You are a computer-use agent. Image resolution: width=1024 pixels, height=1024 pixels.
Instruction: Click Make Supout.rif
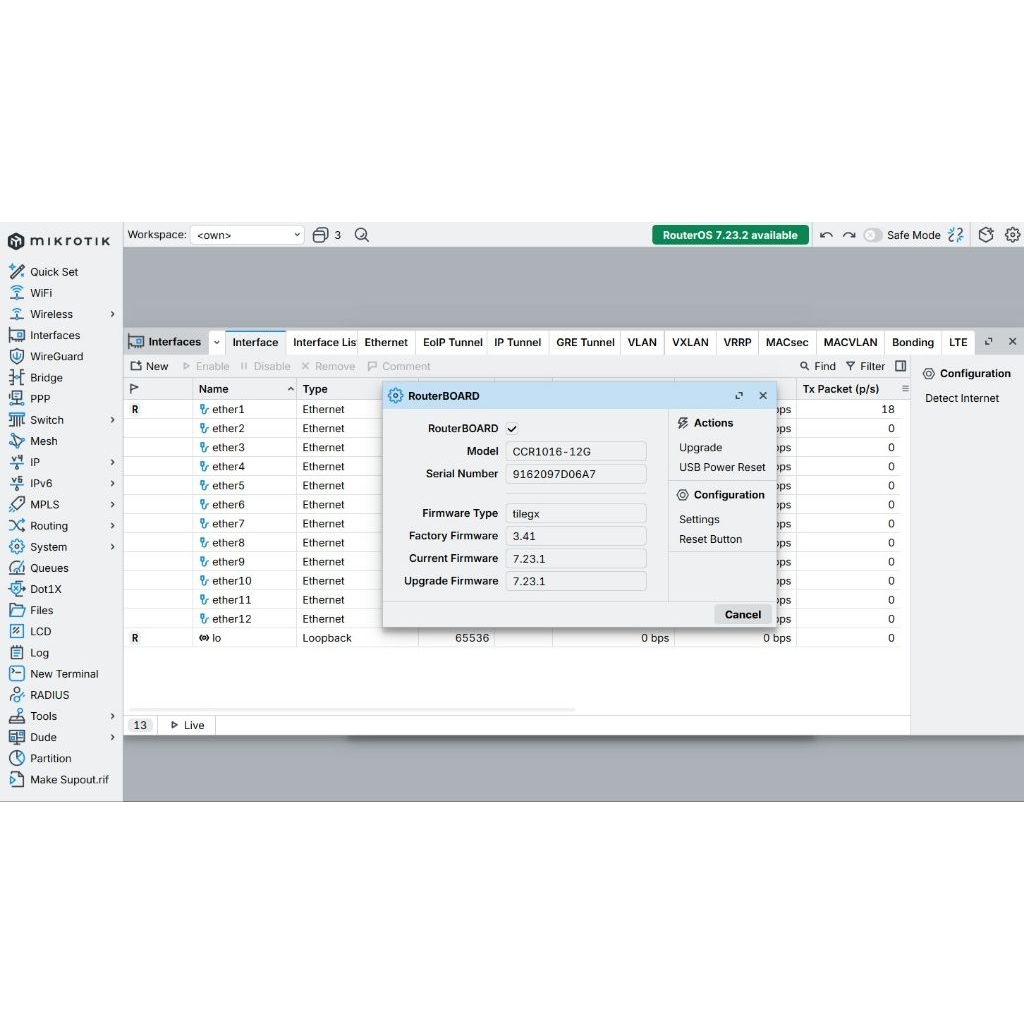click(x=69, y=780)
